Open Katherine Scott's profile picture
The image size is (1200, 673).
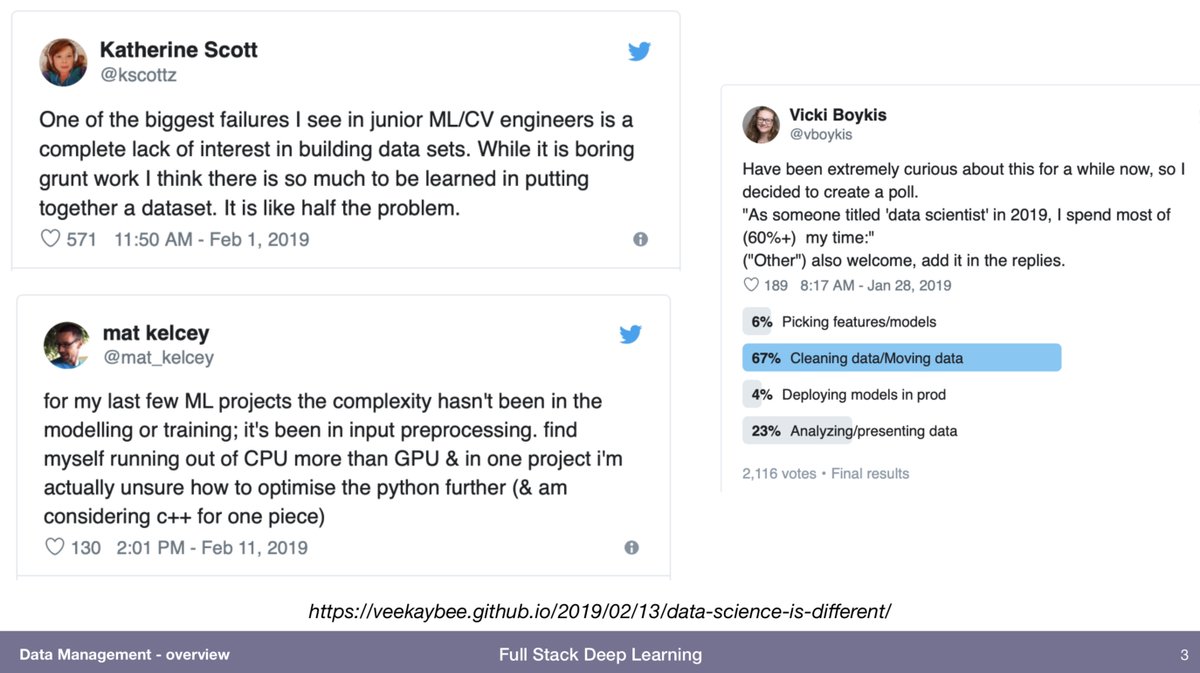click(x=63, y=62)
